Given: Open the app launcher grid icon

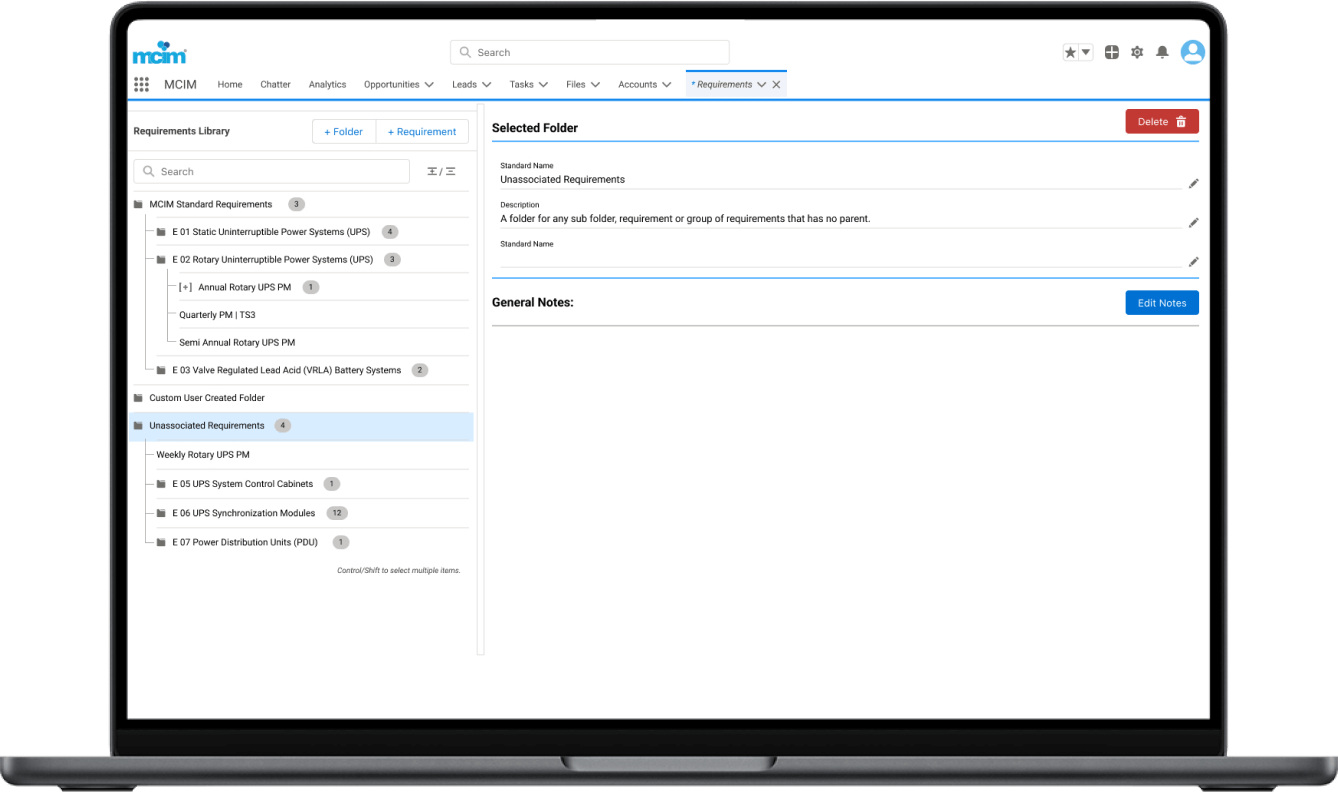Looking at the screenshot, I should [x=141, y=85].
